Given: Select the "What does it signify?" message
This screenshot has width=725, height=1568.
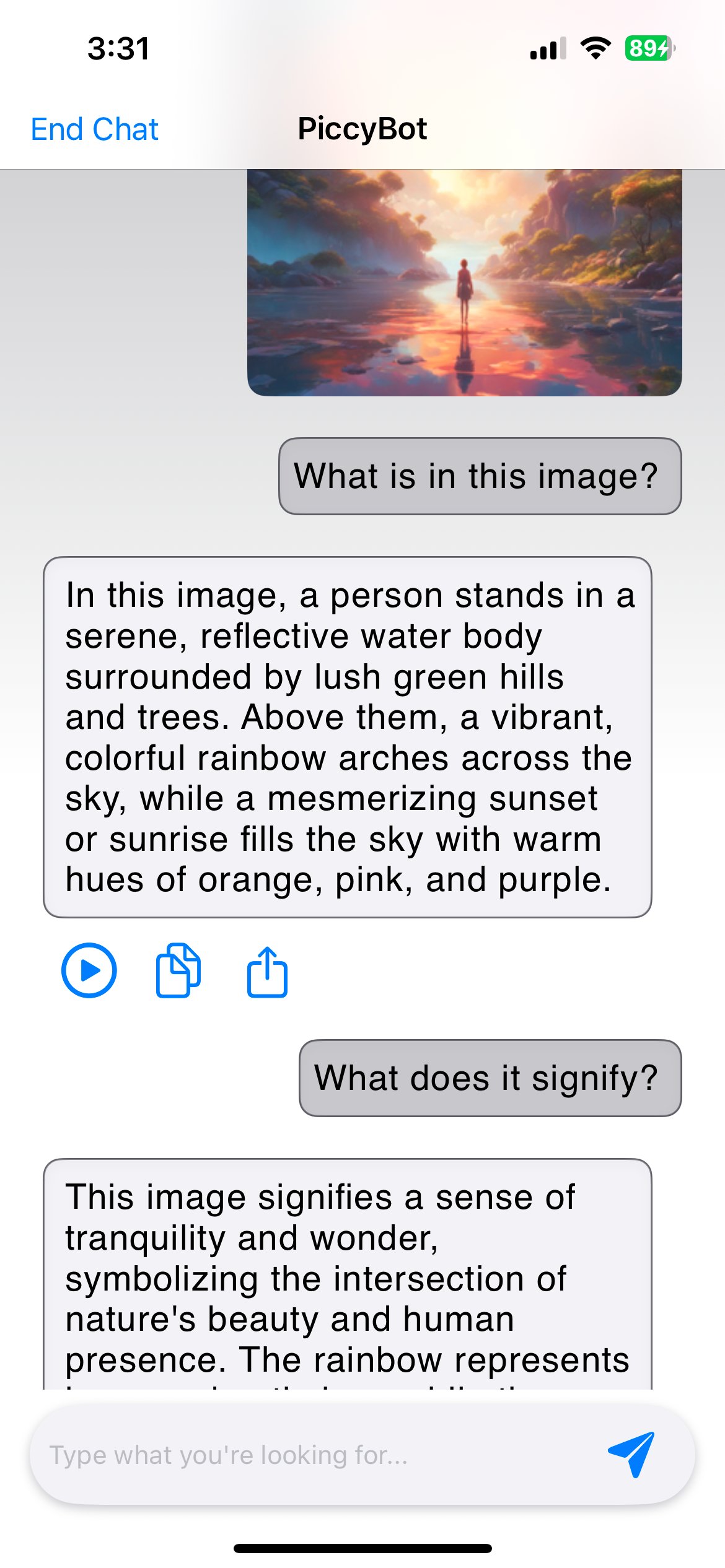Looking at the screenshot, I should [490, 1078].
